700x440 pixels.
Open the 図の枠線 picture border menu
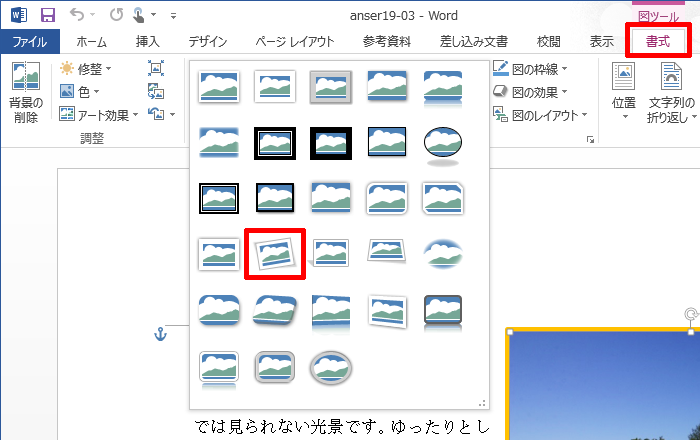pos(530,69)
